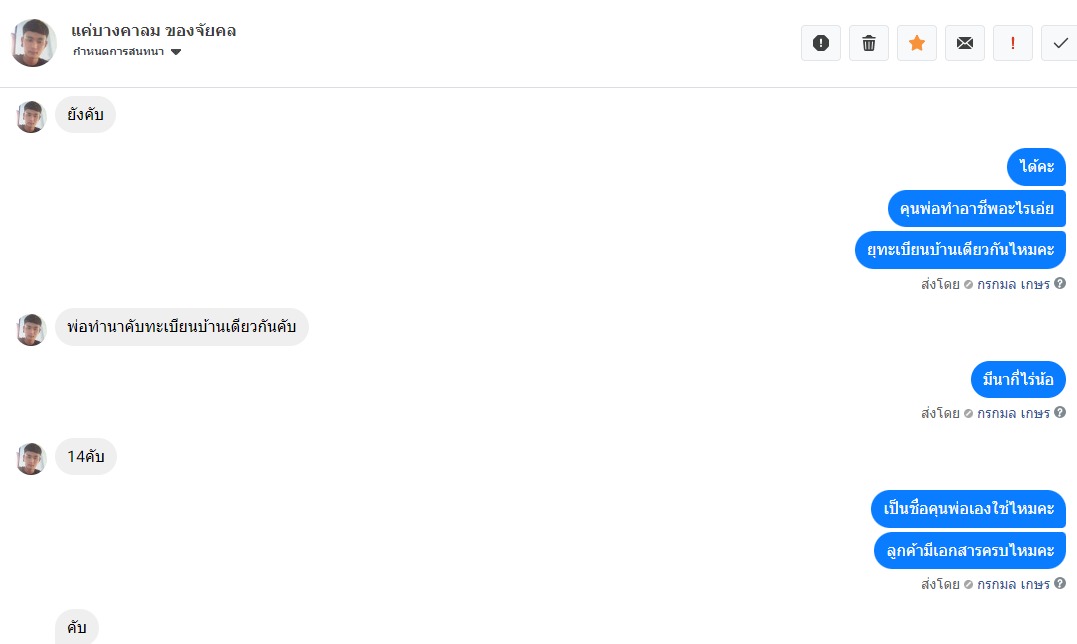Click avatar beside the 14คับ message
1077x644 pixels.
pyautogui.click(x=31, y=458)
